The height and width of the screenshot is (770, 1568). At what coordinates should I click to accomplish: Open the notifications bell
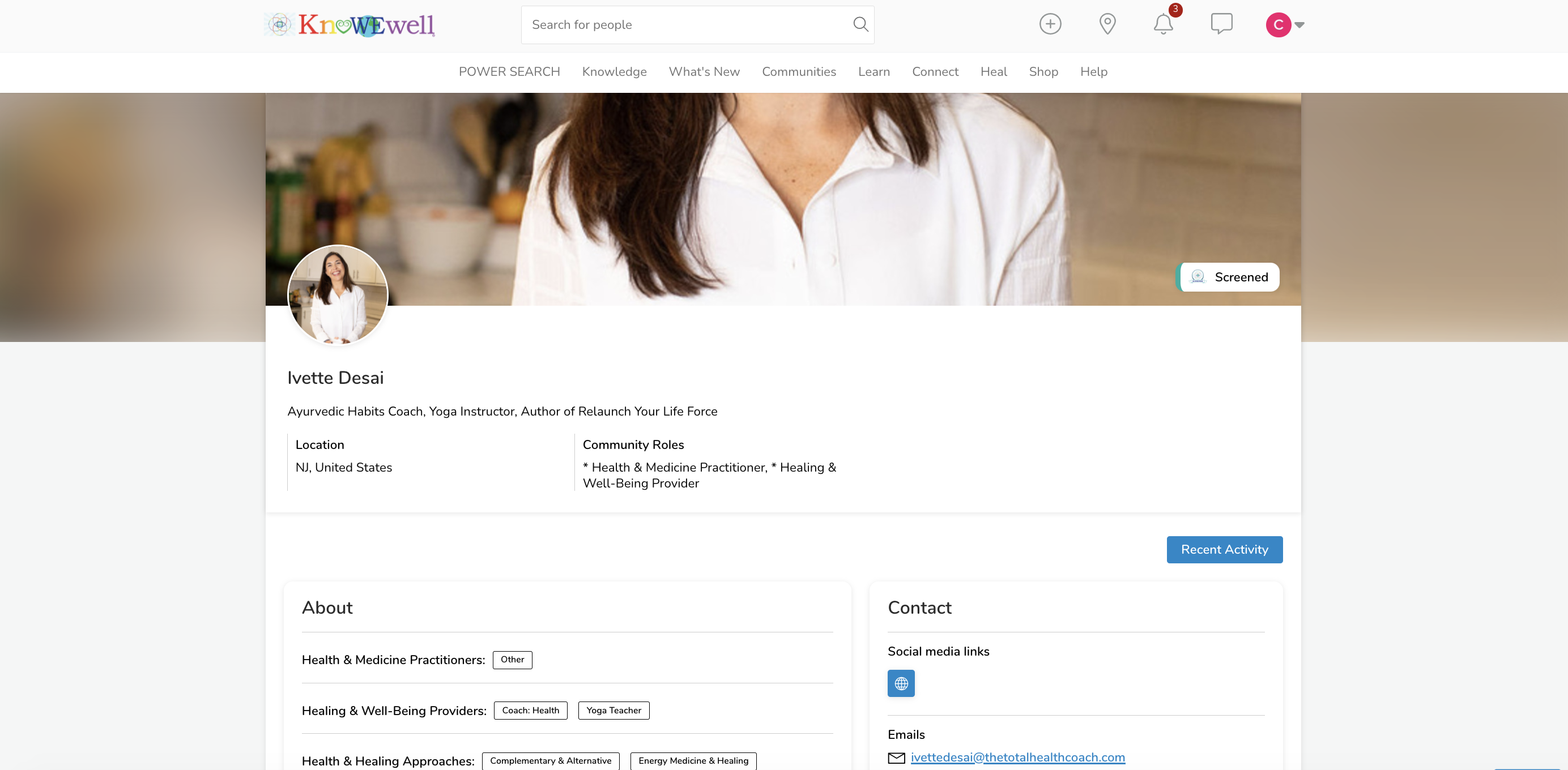tap(1163, 24)
